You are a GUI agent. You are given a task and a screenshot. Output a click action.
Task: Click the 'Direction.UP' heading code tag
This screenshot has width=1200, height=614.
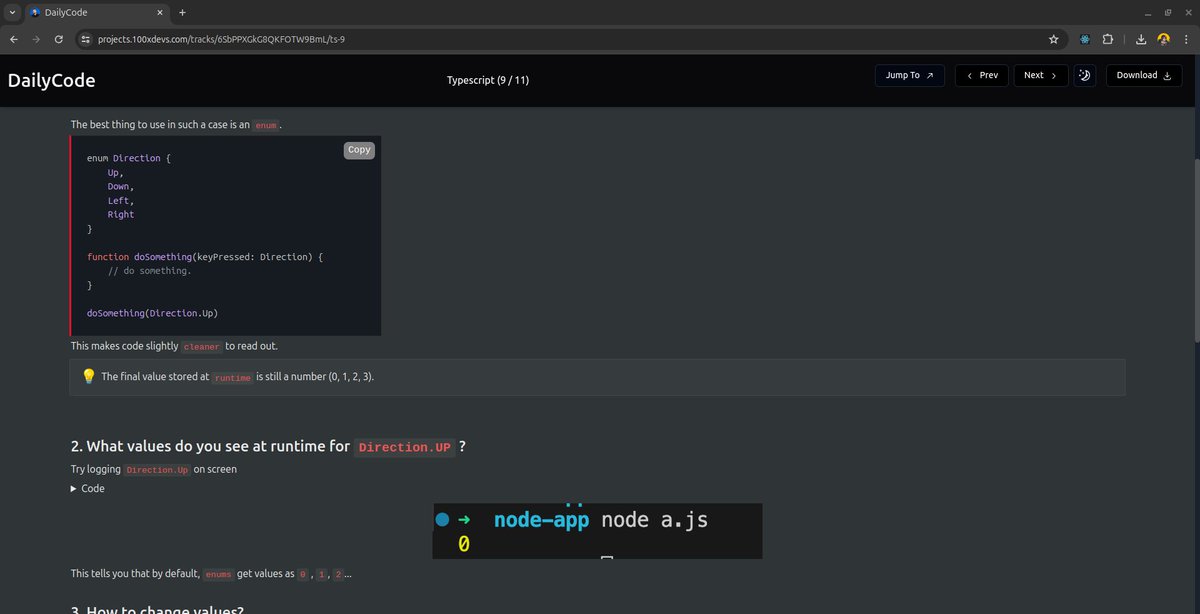click(405, 447)
